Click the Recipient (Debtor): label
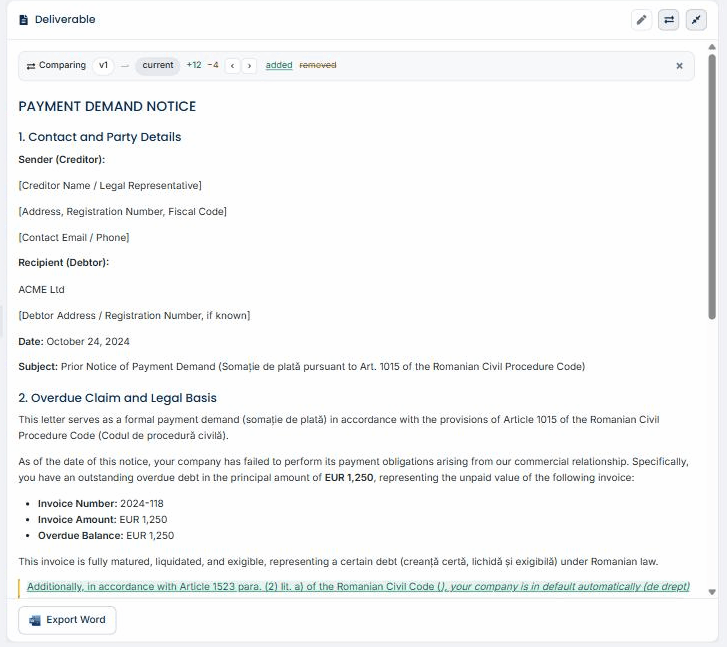 tap(64, 263)
